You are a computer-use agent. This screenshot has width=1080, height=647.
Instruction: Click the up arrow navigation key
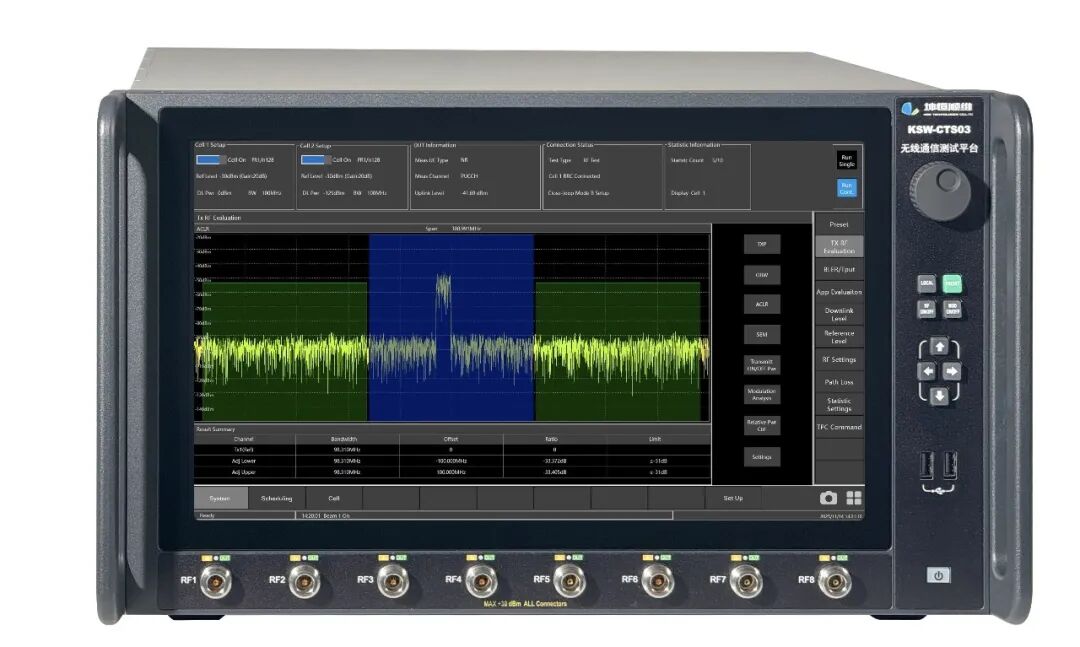click(x=939, y=347)
